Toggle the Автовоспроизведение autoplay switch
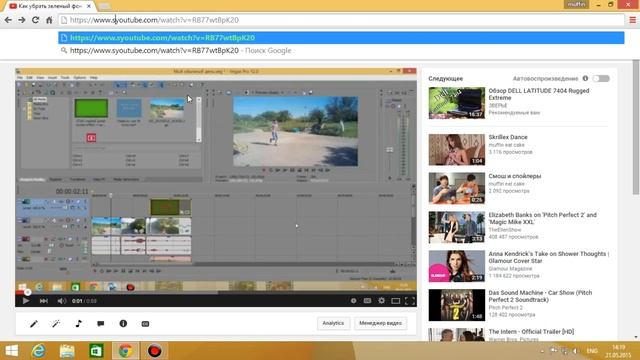Screen dimensions: 640x360 601,78
